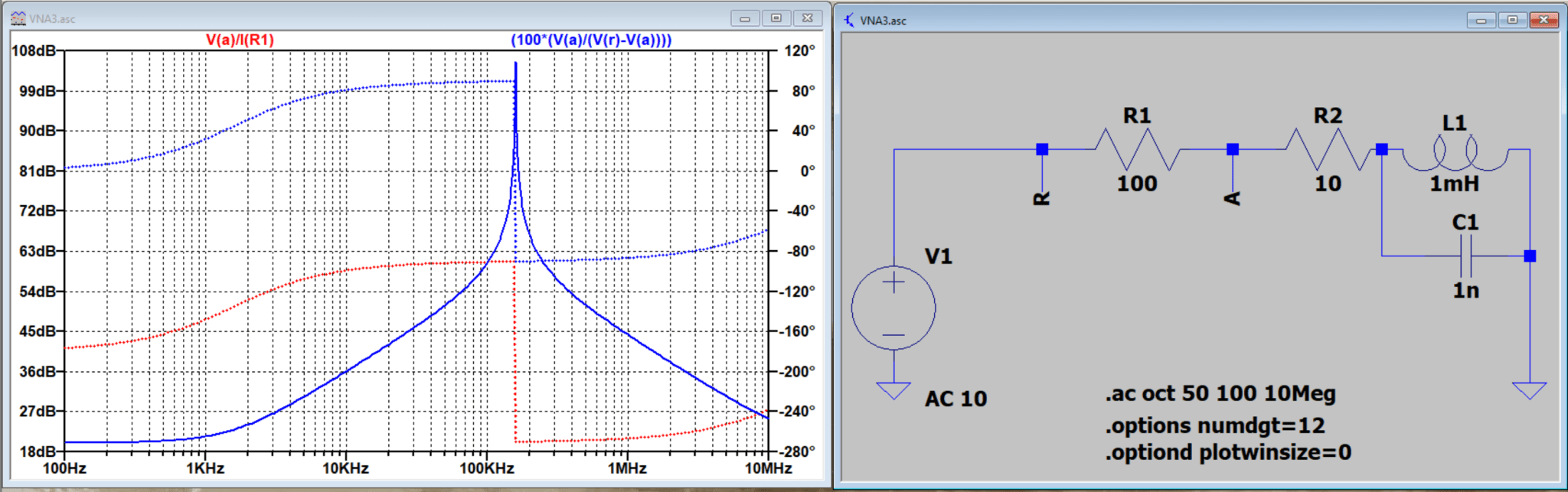Click the C1 component name label
The image size is (1568, 492).
1465,222
